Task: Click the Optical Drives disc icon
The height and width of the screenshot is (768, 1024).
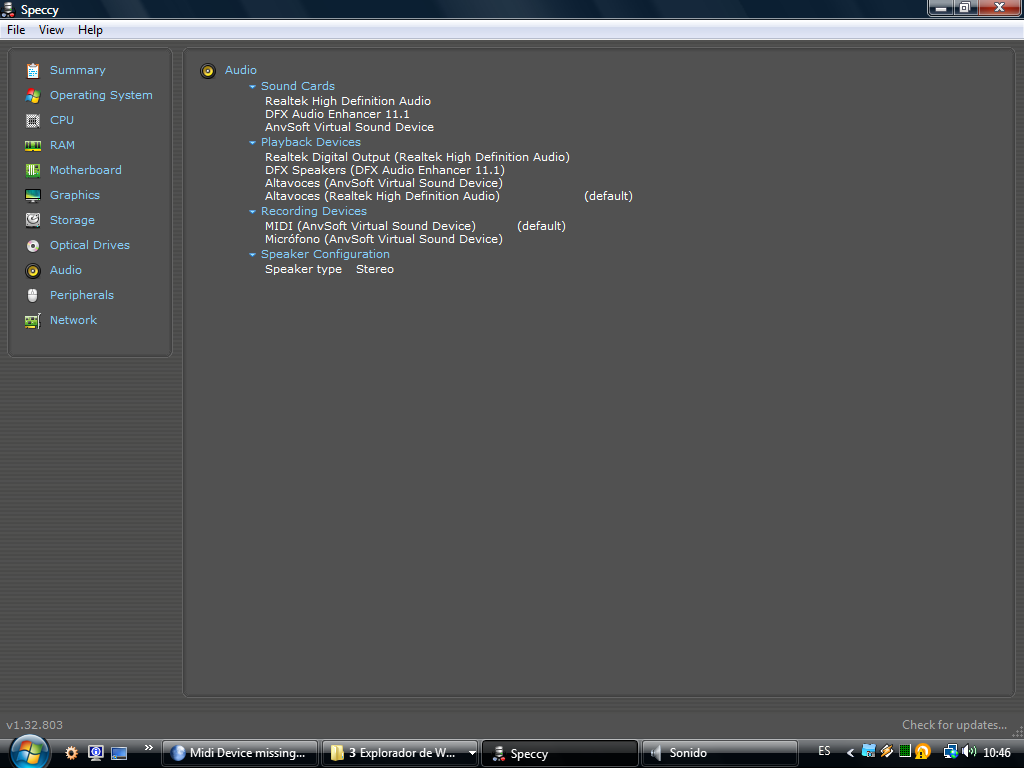Action: point(33,246)
